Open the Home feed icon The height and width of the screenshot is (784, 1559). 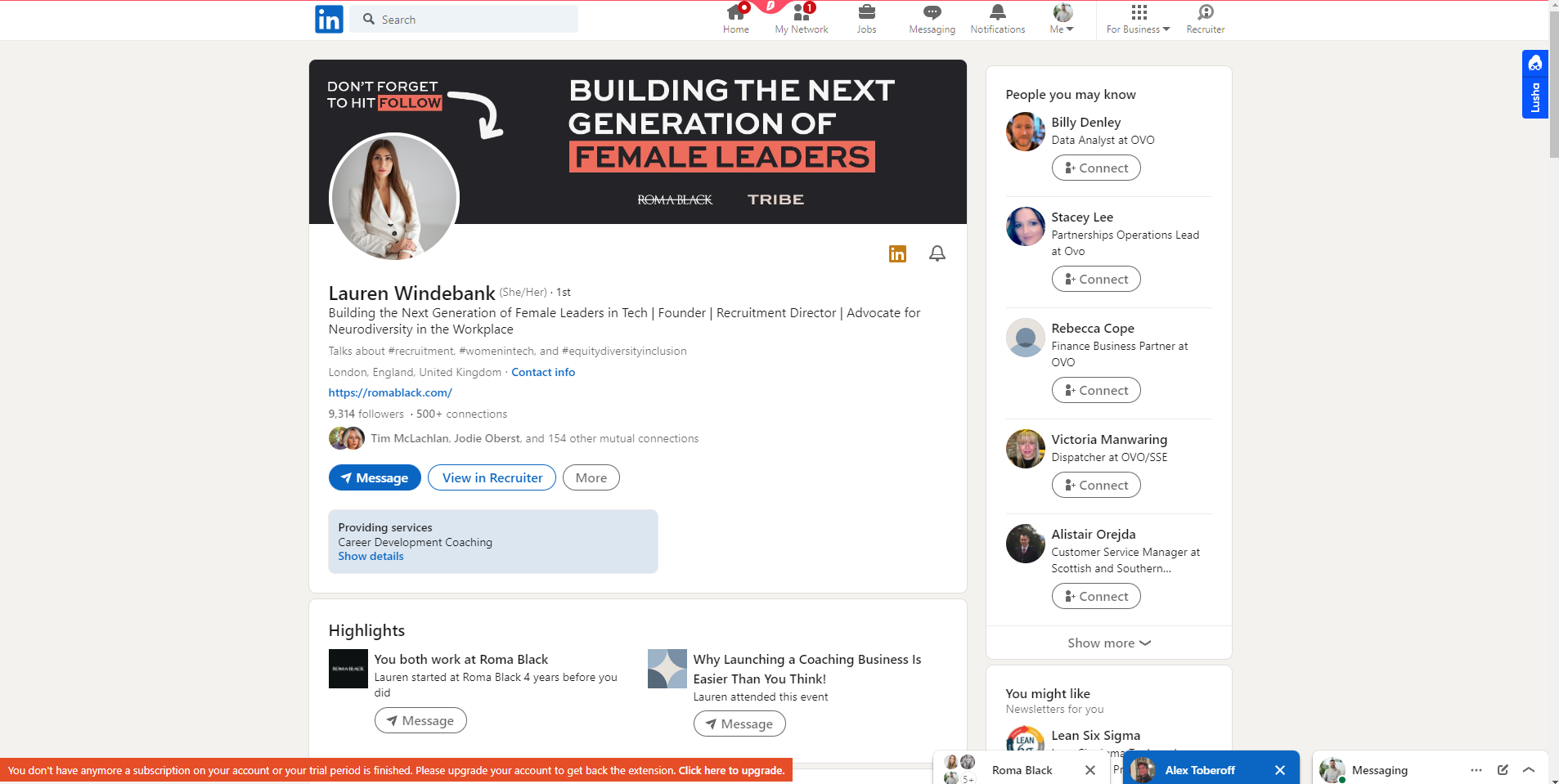(x=736, y=20)
